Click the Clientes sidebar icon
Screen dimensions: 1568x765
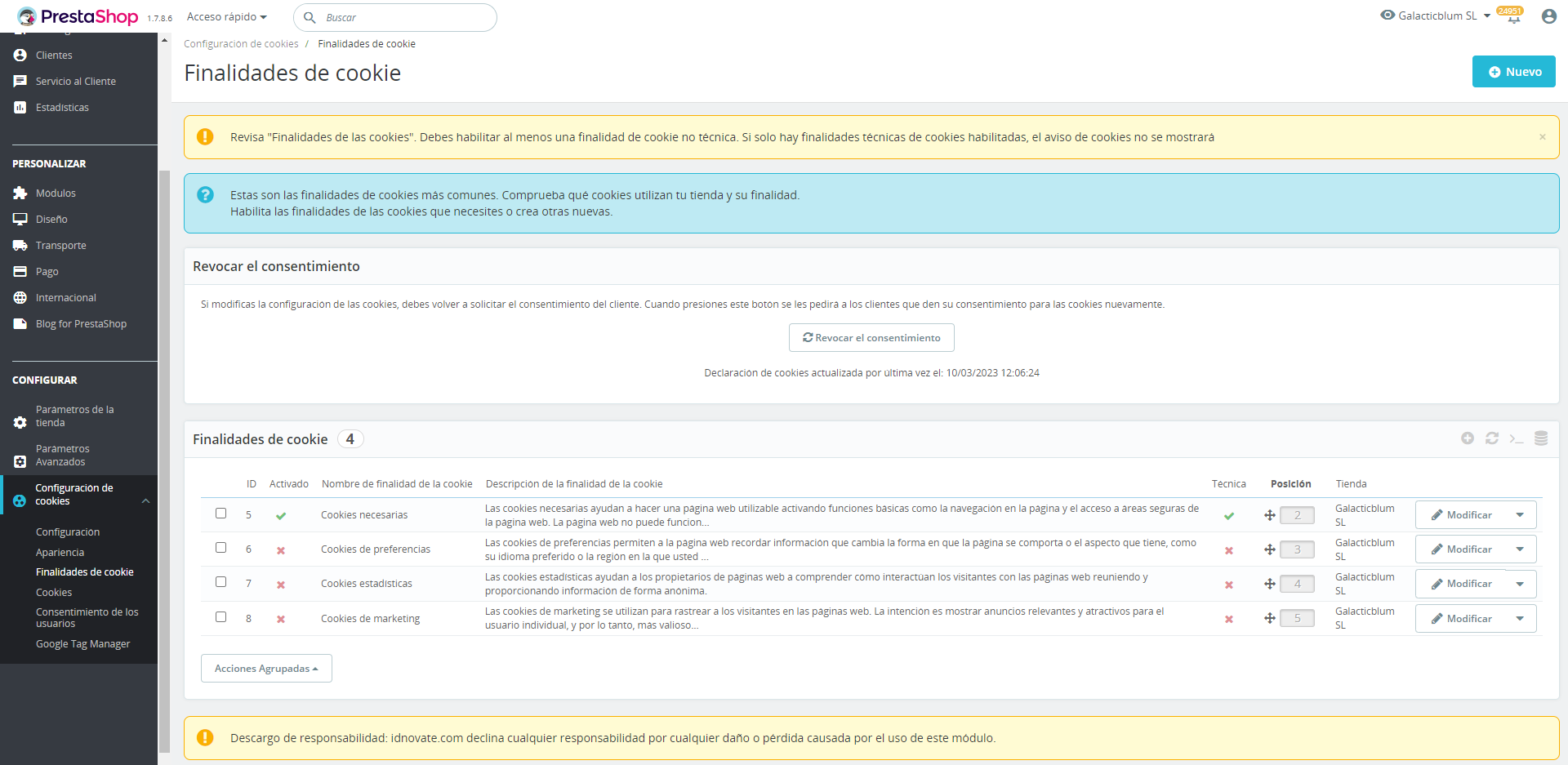(x=20, y=56)
